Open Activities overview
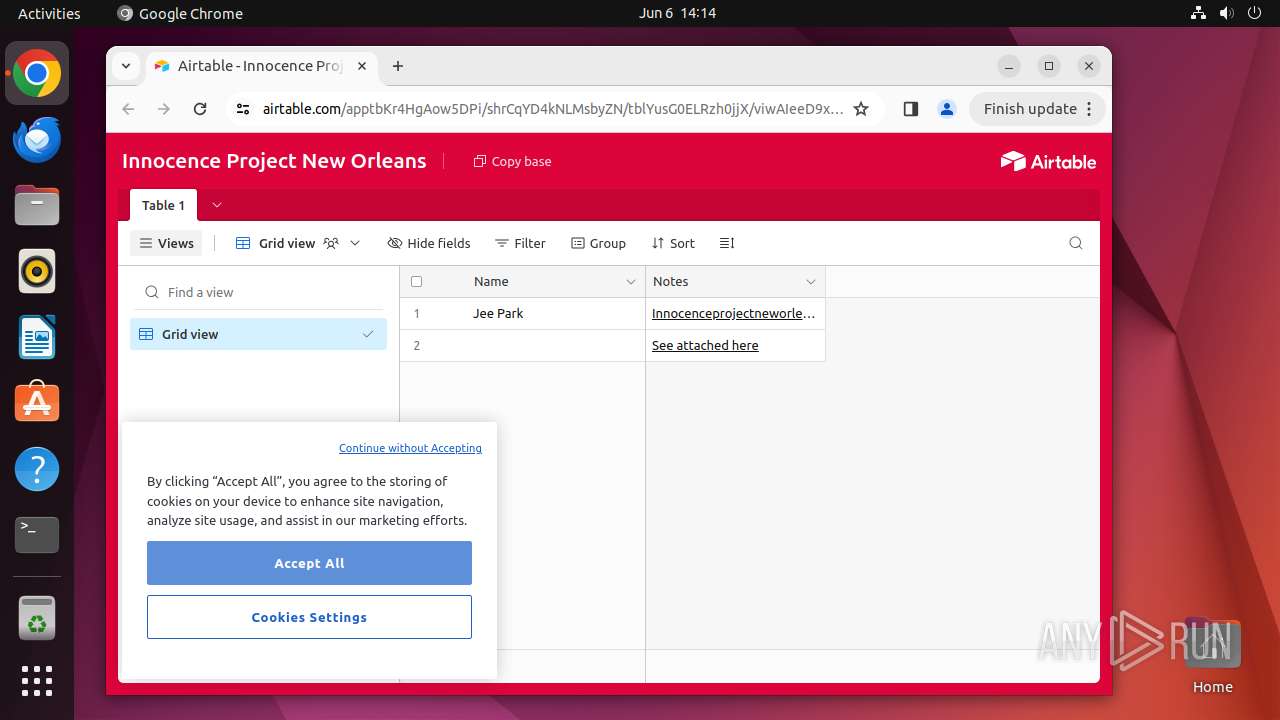The width and height of the screenshot is (1280, 720). [49, 13]
